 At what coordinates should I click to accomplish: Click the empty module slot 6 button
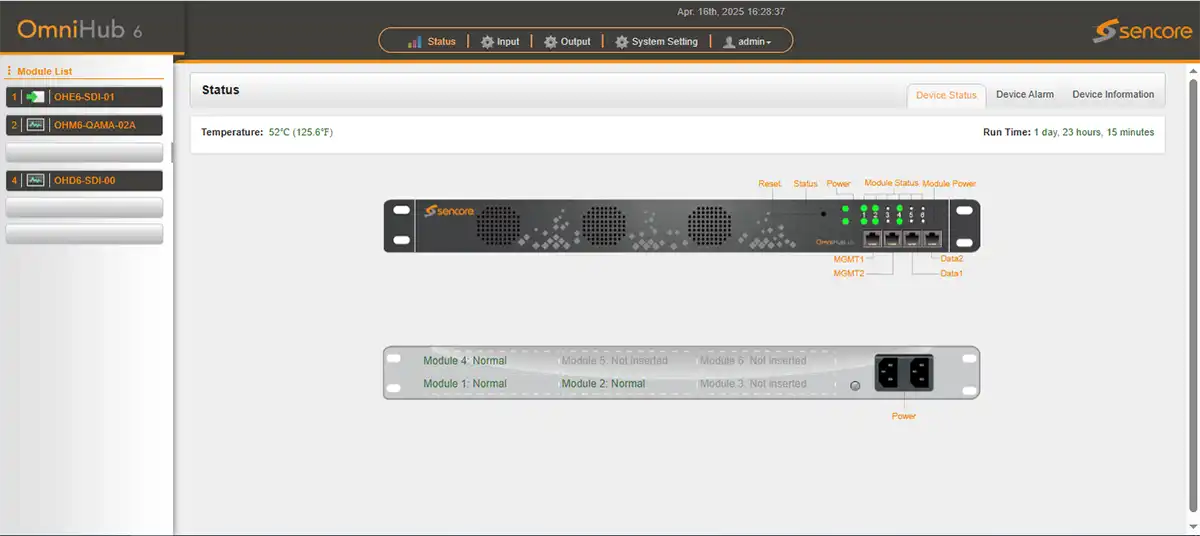[x=84, y=234]
